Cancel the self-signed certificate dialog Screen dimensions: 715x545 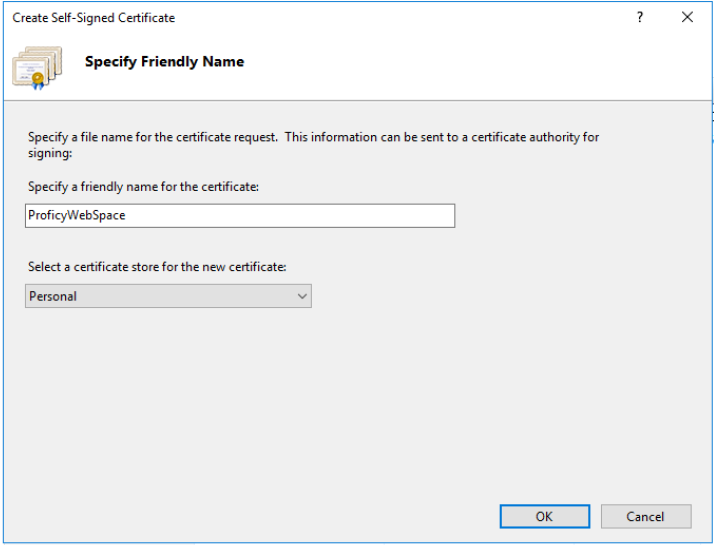(646, 516)
